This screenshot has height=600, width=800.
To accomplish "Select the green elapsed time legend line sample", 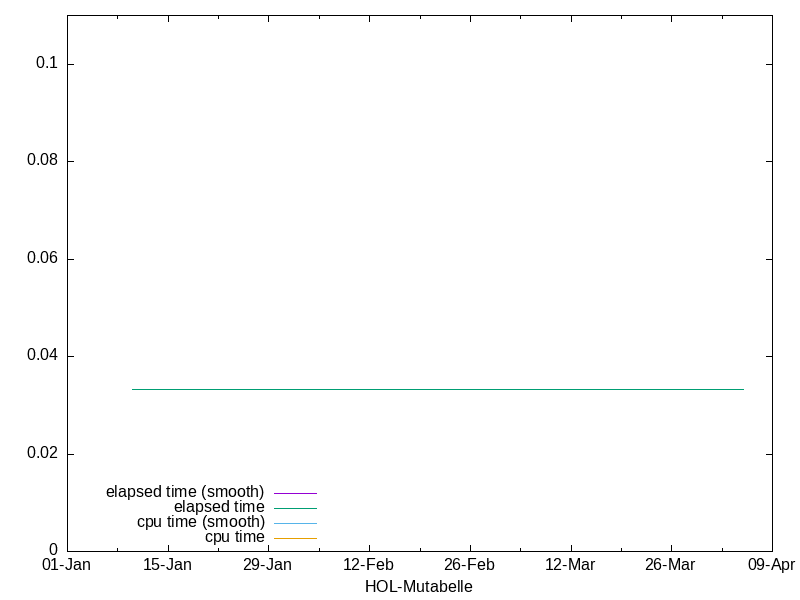I will coord(295,508).
